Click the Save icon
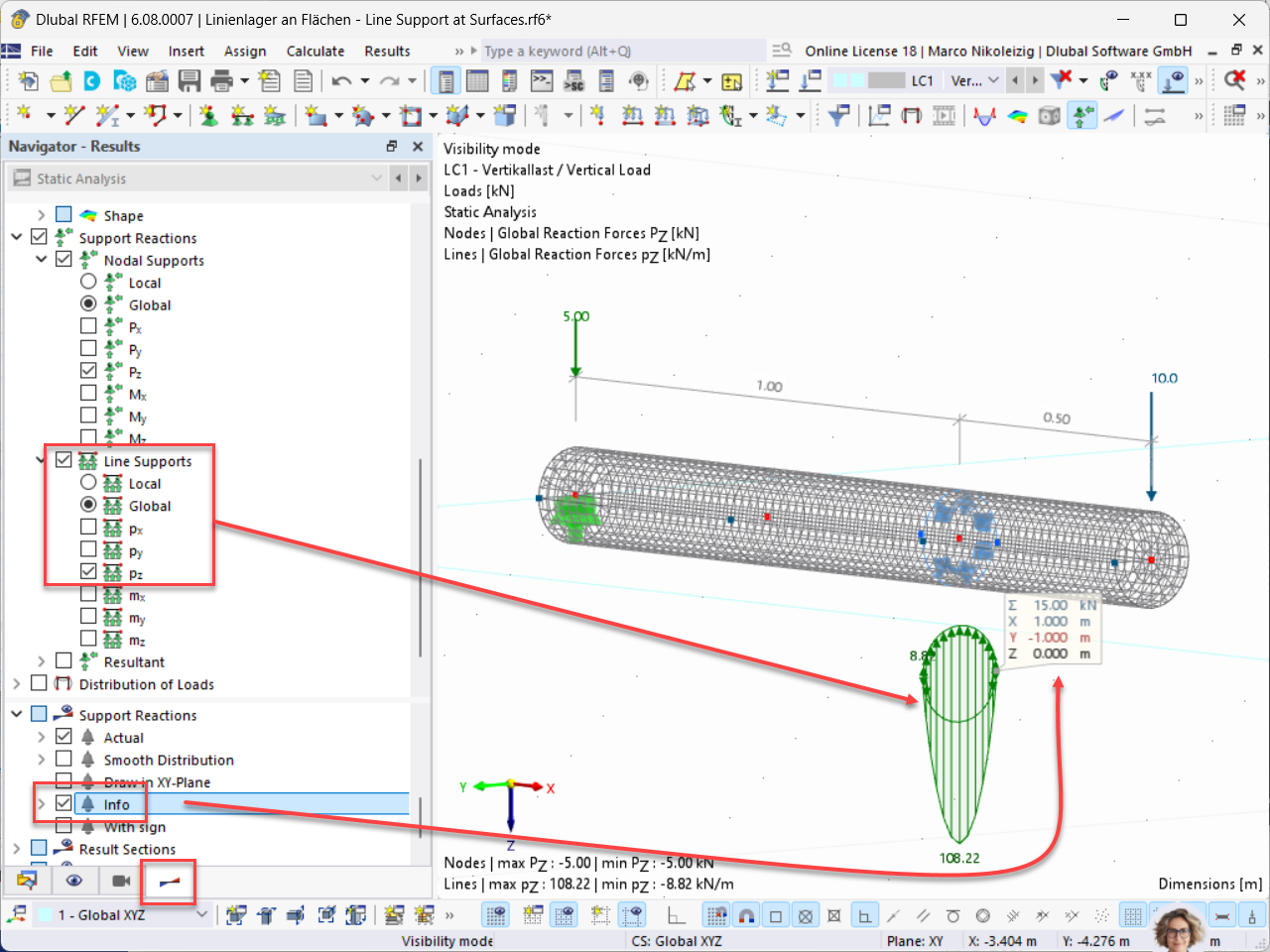 point(190,81)
